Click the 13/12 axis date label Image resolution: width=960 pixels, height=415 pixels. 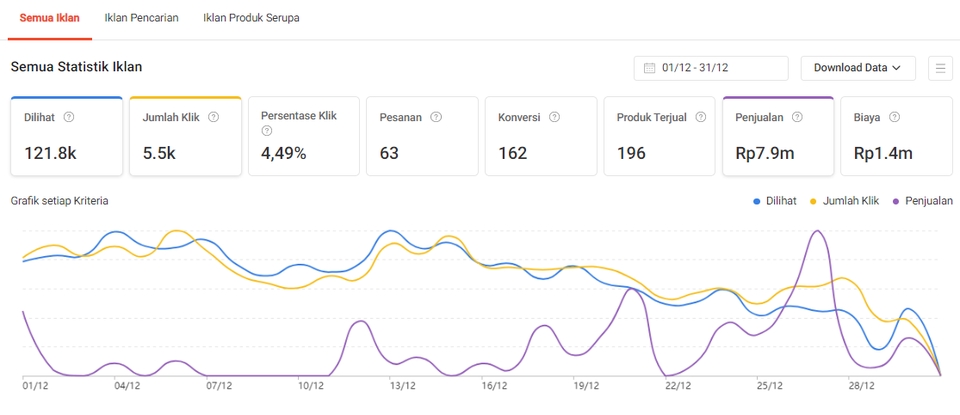coord(402,386)
